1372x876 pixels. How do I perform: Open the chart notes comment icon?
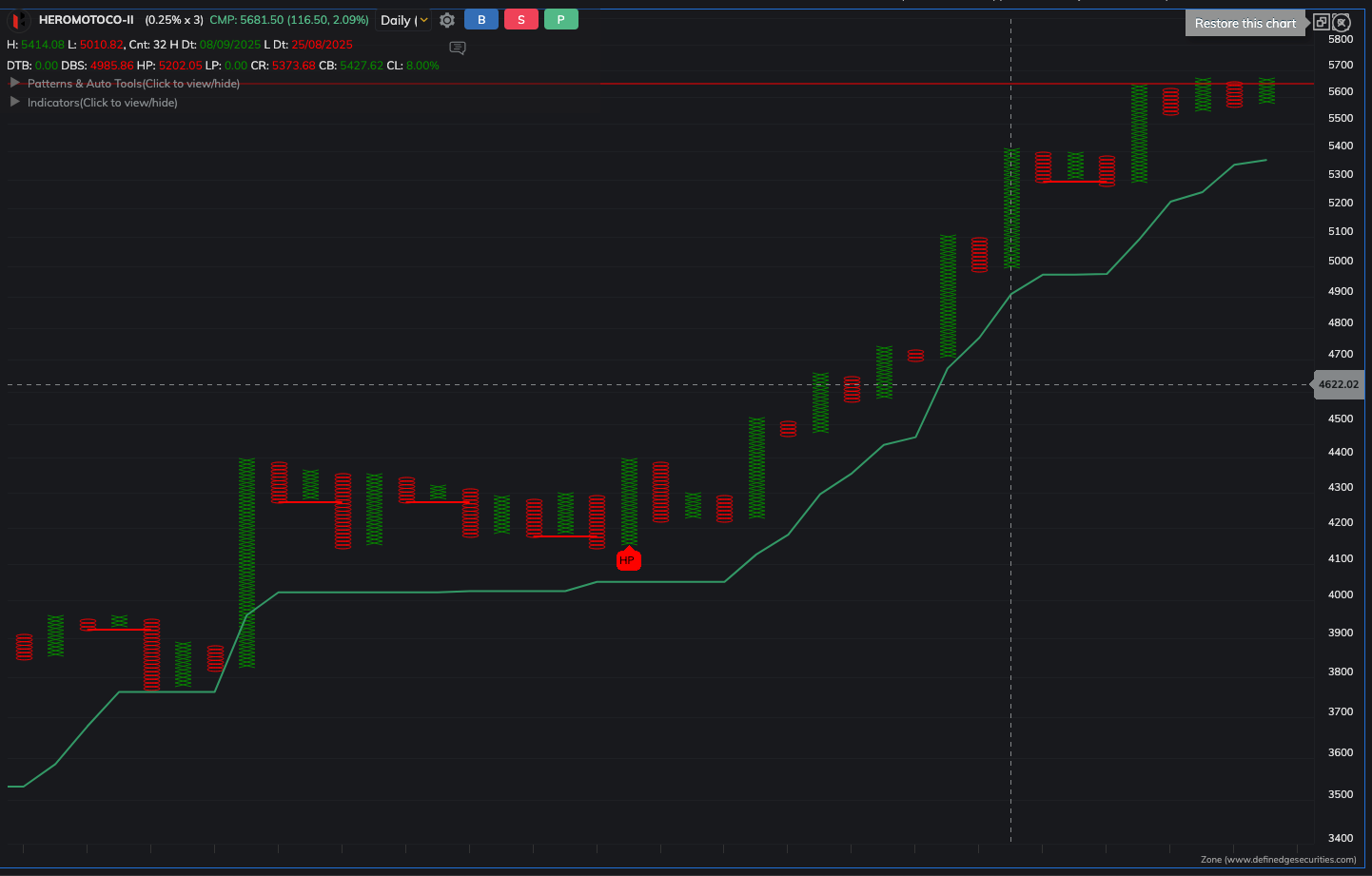click(458, 48)
